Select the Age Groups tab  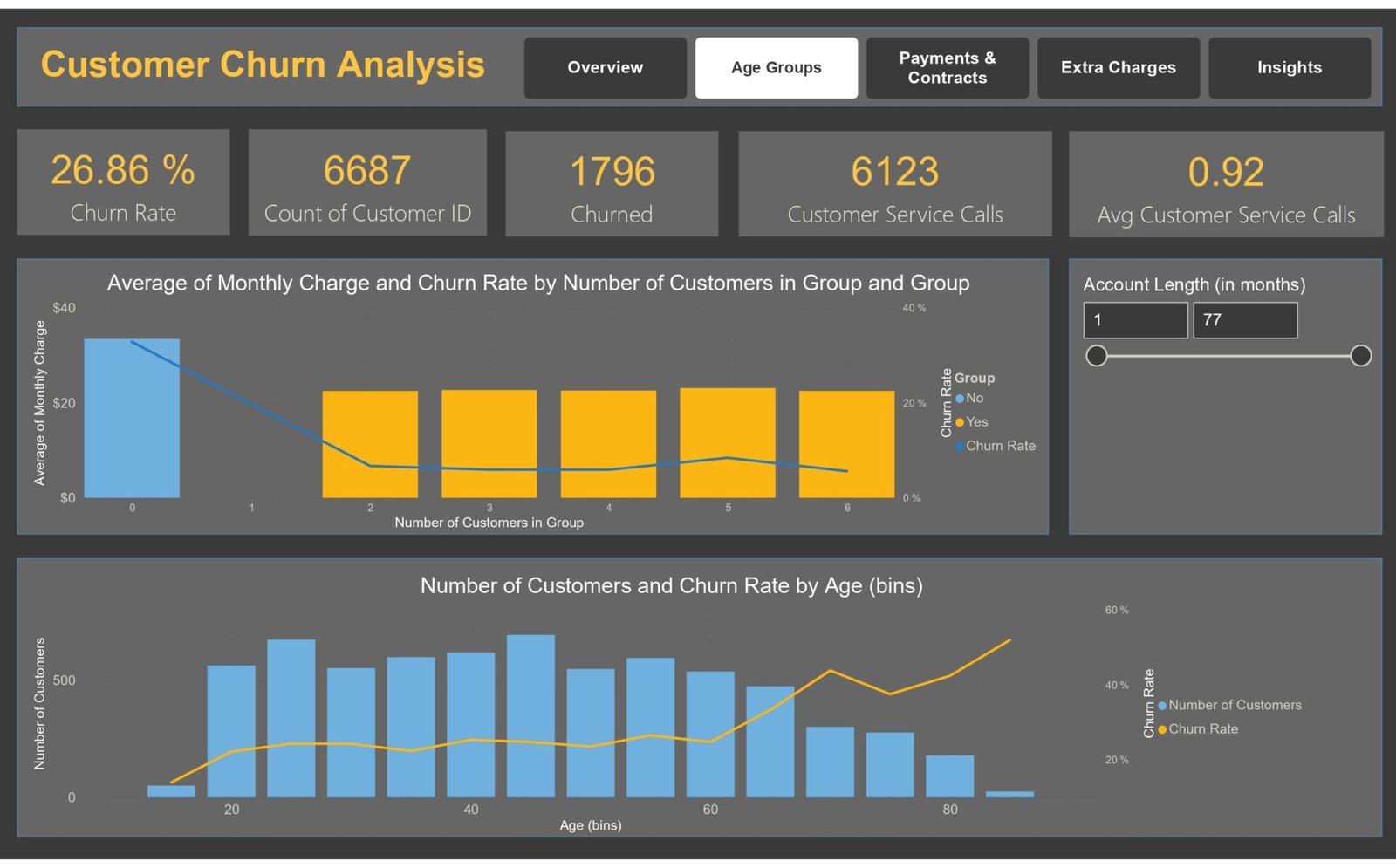(776, 68)
